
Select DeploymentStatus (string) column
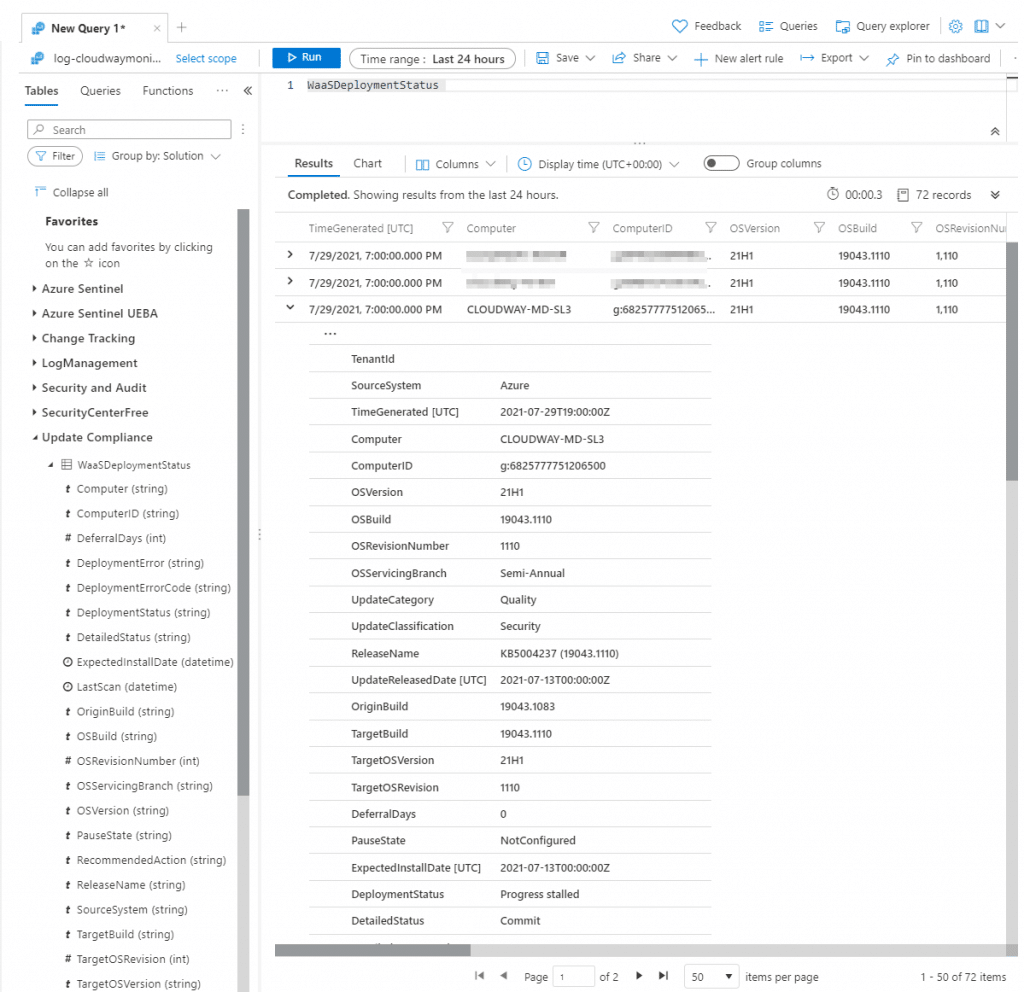143,613
